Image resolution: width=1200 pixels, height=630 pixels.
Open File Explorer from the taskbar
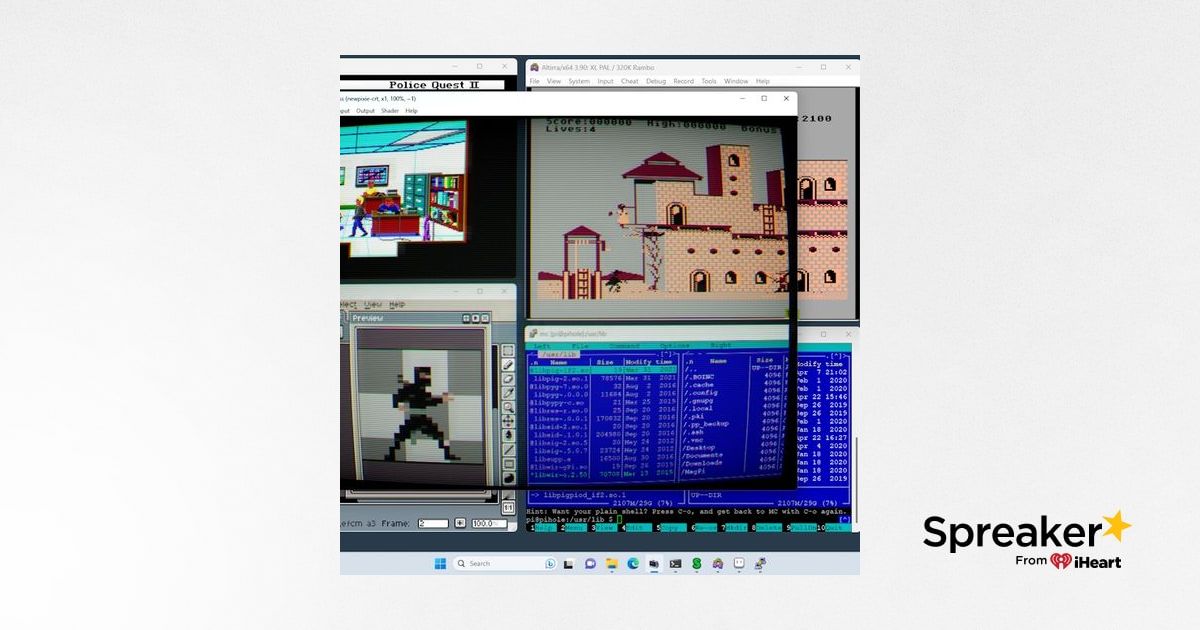pyautogui.click(x=612, y=564)
